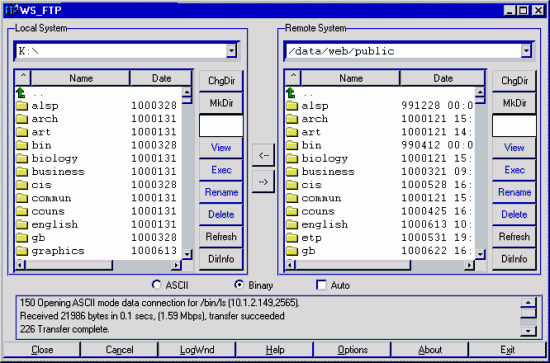Click the local alsp folder icon
The height and width of the screenshot is (363, 550).
pyautogui.click(x=22, y=106)
